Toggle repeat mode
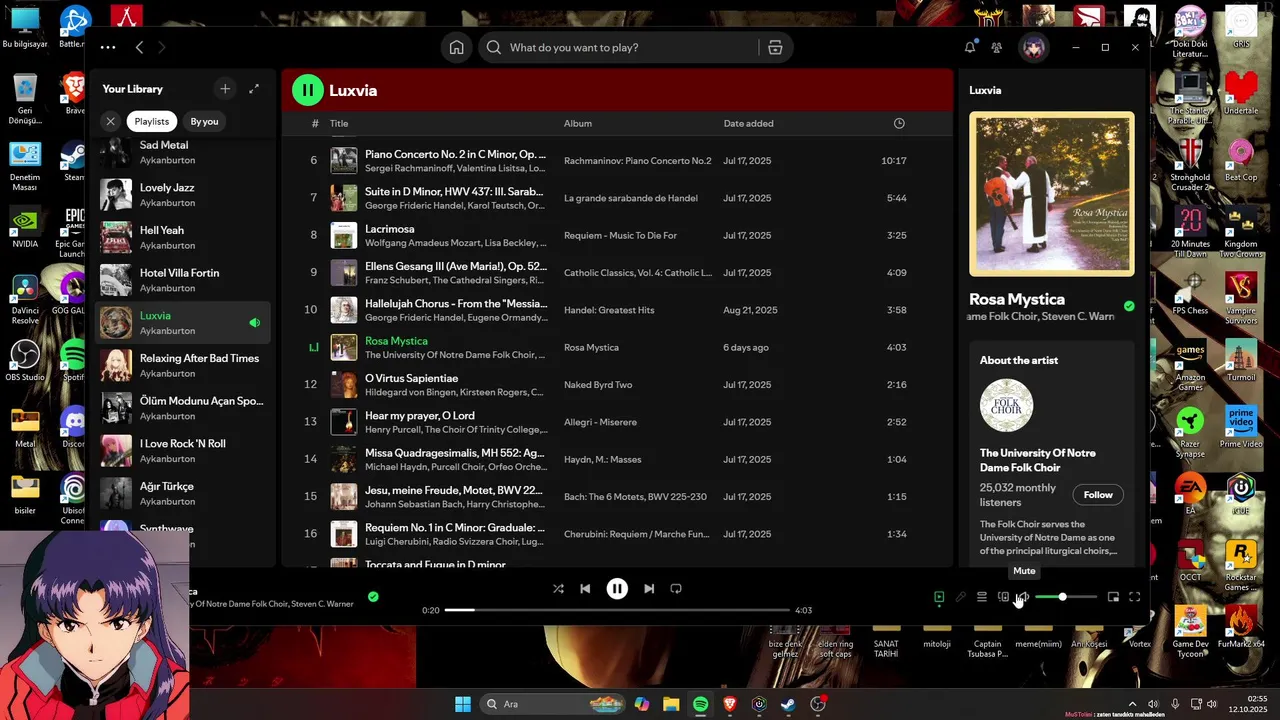 point(676,589)
